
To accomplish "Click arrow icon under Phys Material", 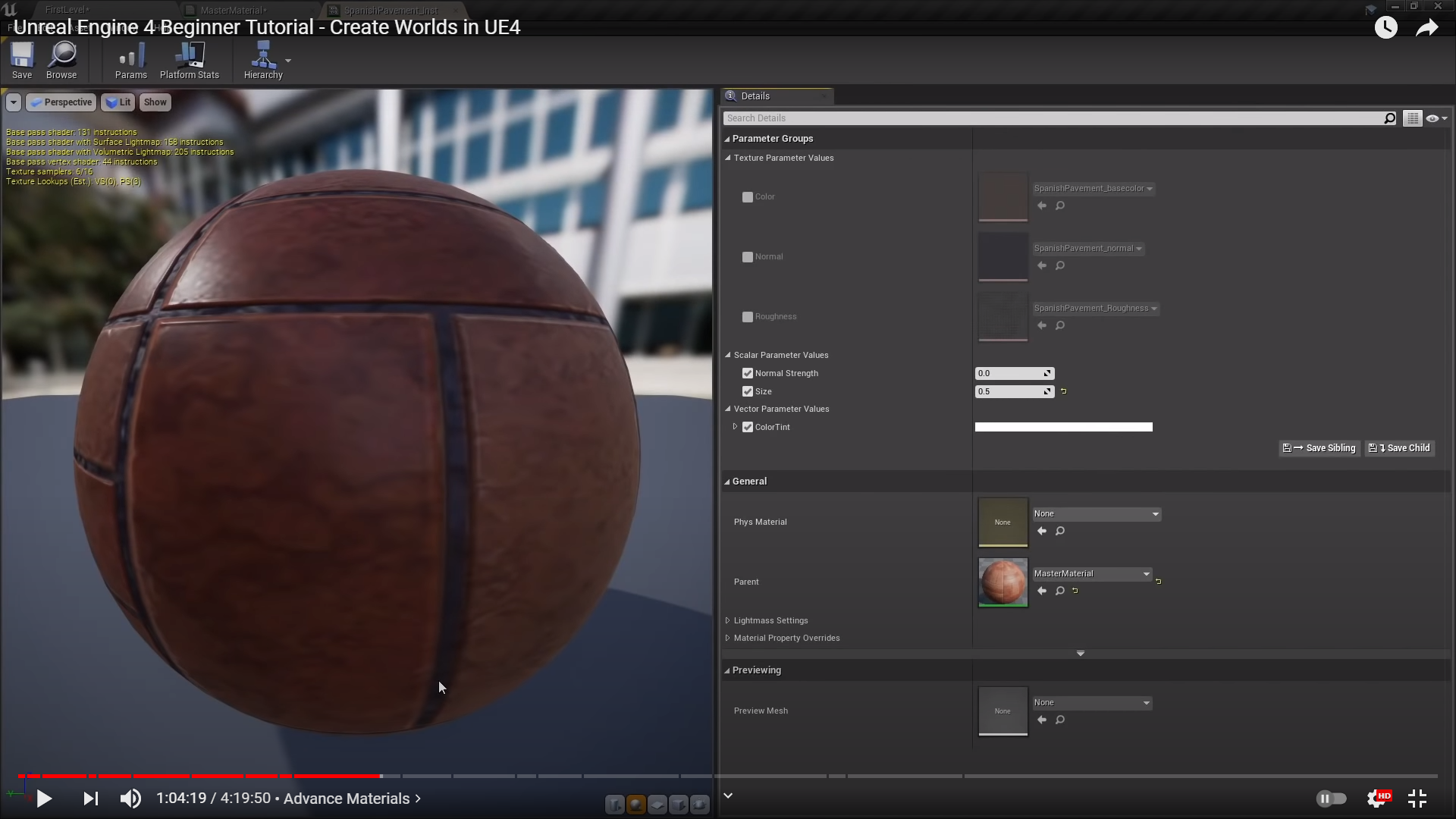I will [1042, 531].
